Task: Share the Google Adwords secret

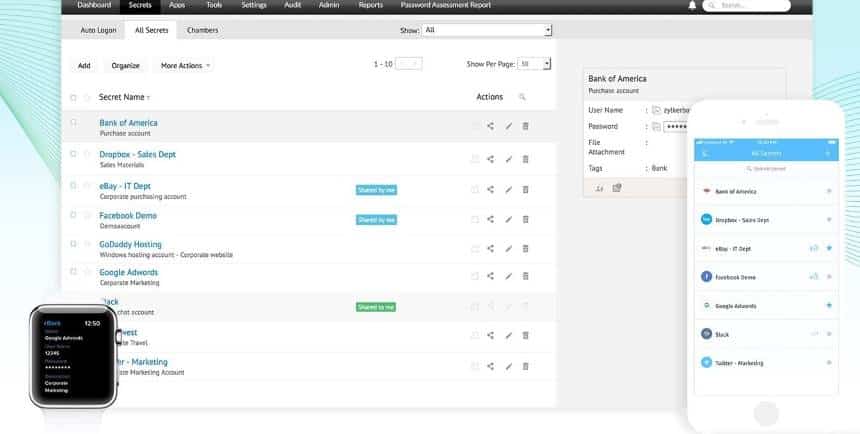Action: pyautogui.click(x=490, y=276)
